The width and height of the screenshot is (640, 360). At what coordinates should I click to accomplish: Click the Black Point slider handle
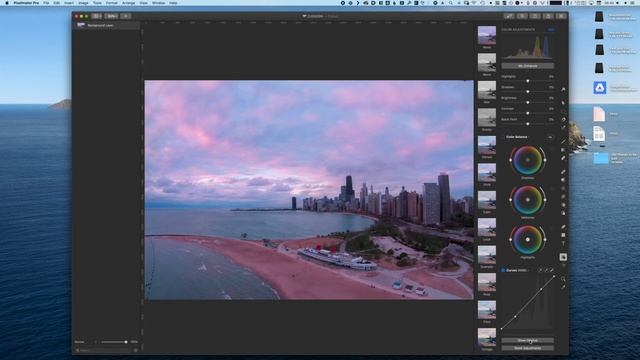coord(528,124)
